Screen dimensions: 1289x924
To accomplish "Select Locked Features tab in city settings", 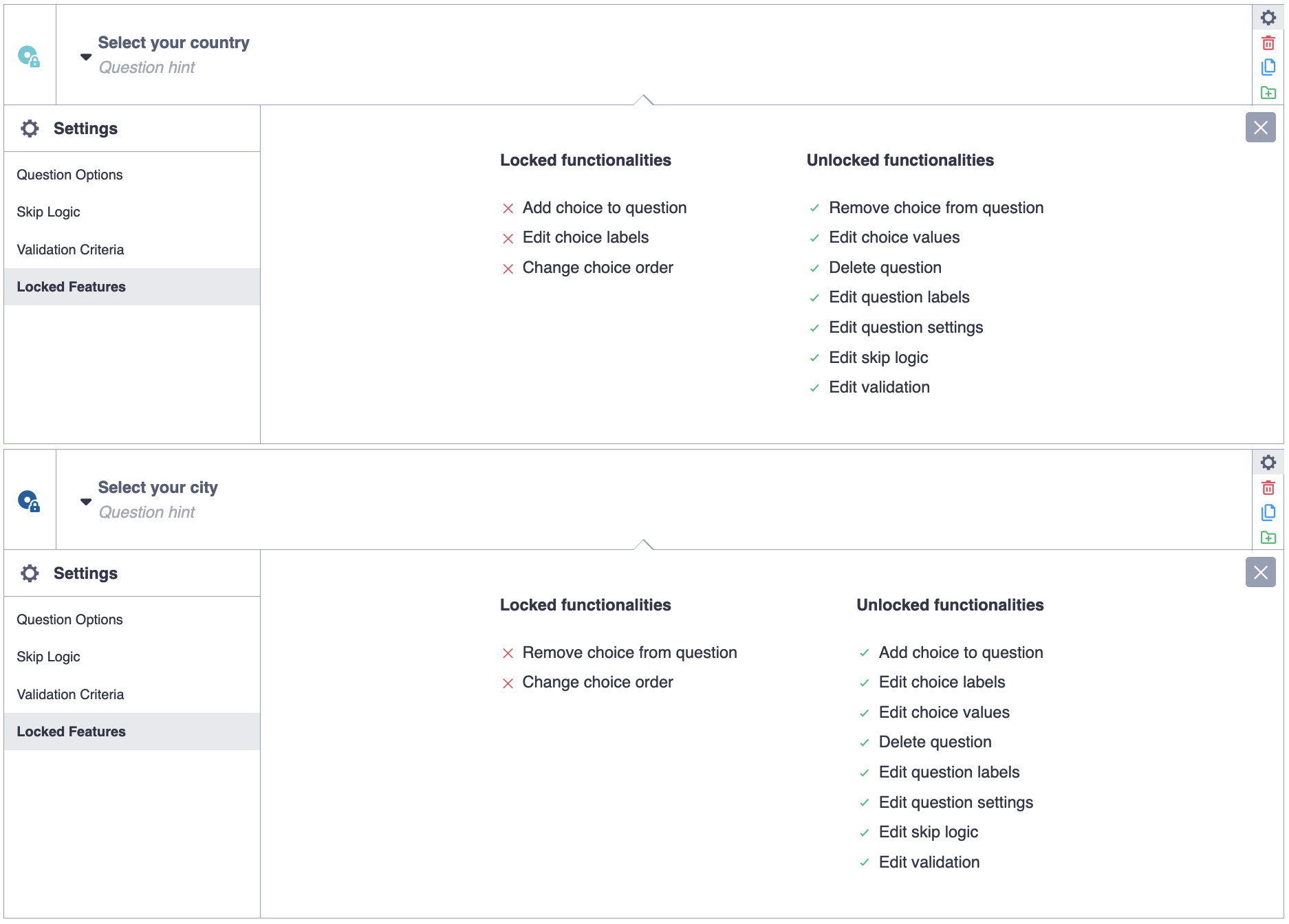I will pyautogui.click(x=71, y=731).
